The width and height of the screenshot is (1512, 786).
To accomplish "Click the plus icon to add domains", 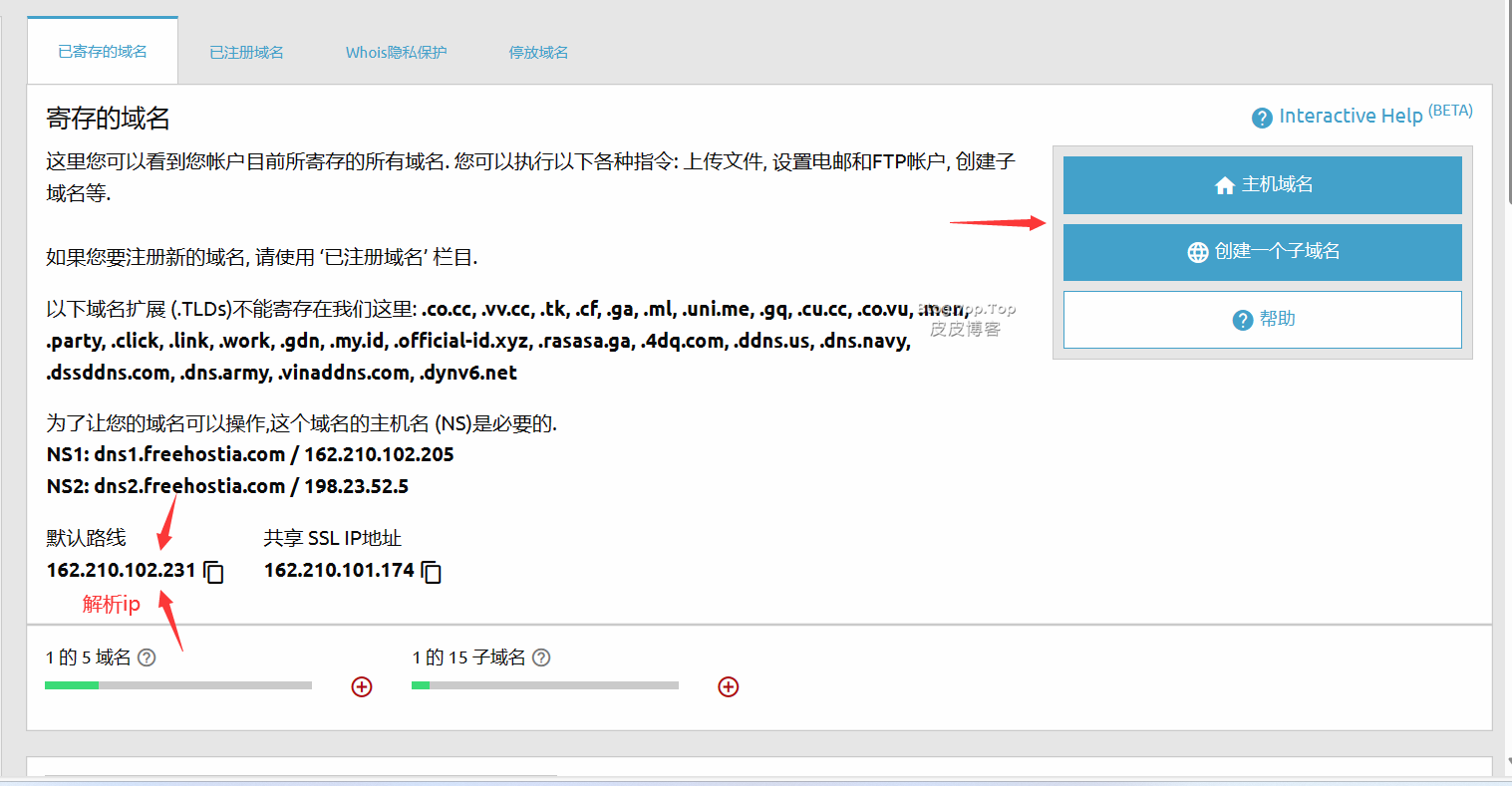I will pyautogui.click(x=362, y=687).
